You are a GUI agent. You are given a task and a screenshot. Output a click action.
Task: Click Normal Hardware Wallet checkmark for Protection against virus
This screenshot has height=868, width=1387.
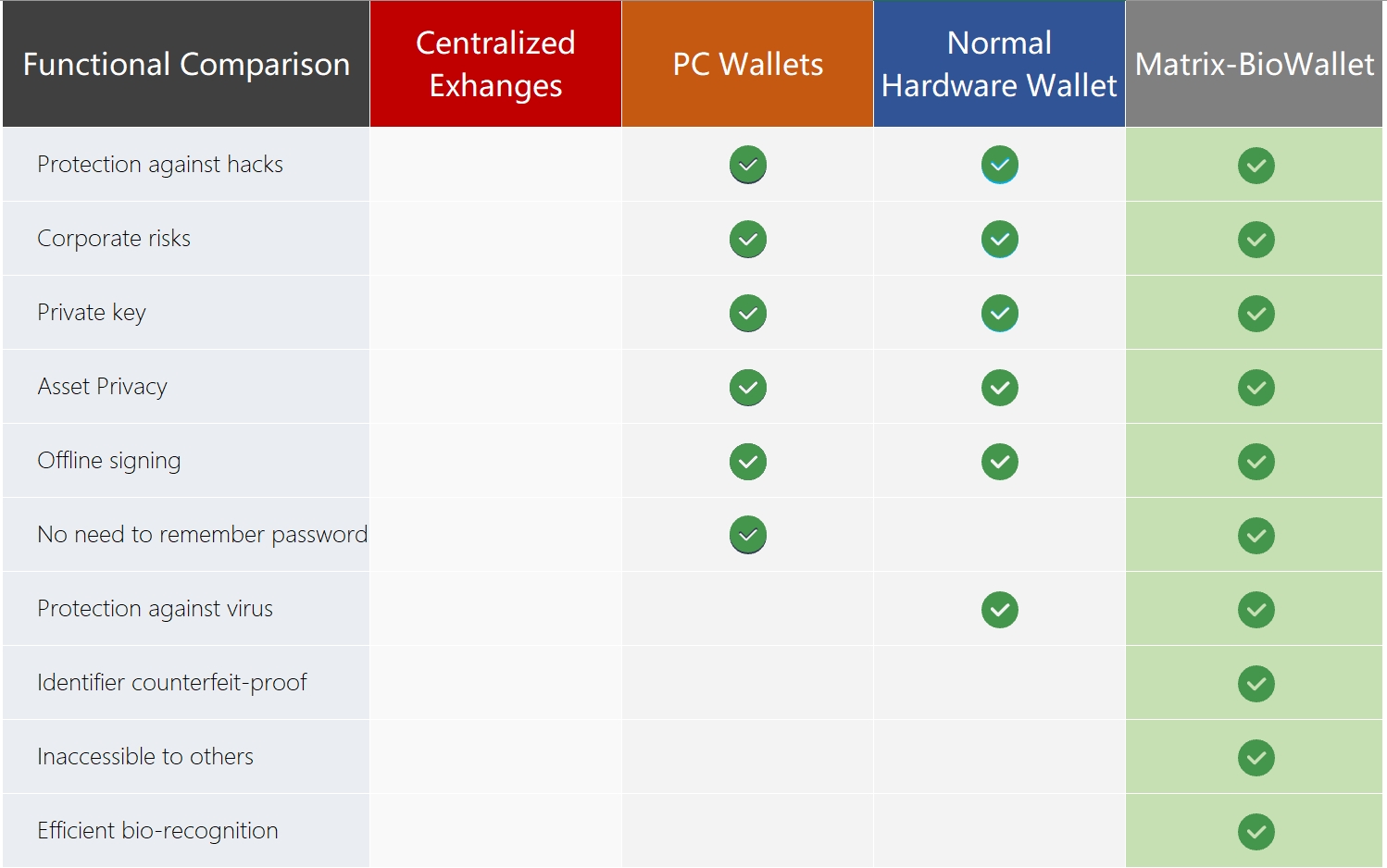click(1000, 610)
